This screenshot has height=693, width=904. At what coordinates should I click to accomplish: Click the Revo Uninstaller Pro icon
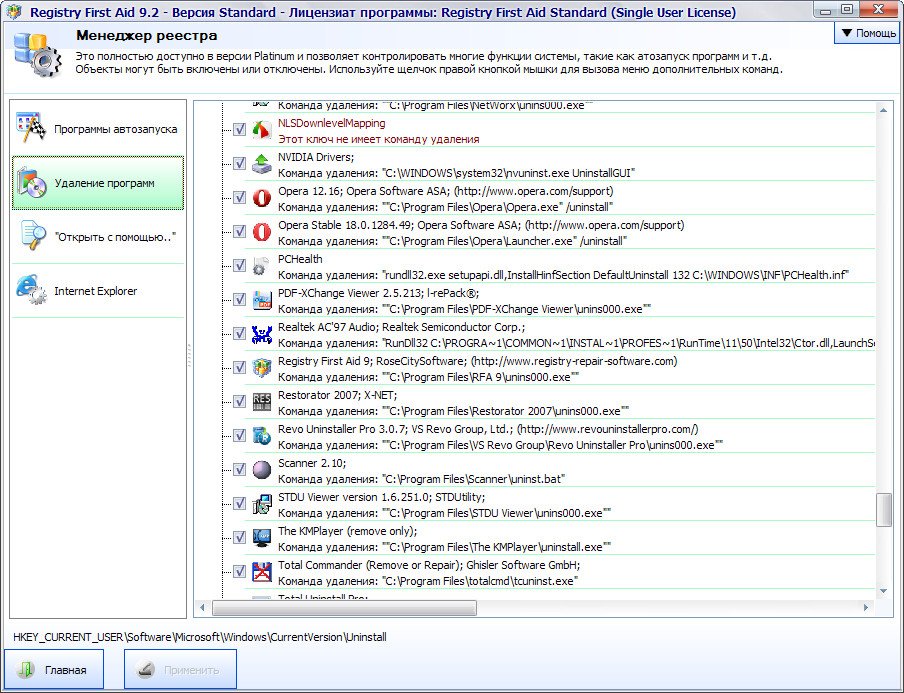262,436
